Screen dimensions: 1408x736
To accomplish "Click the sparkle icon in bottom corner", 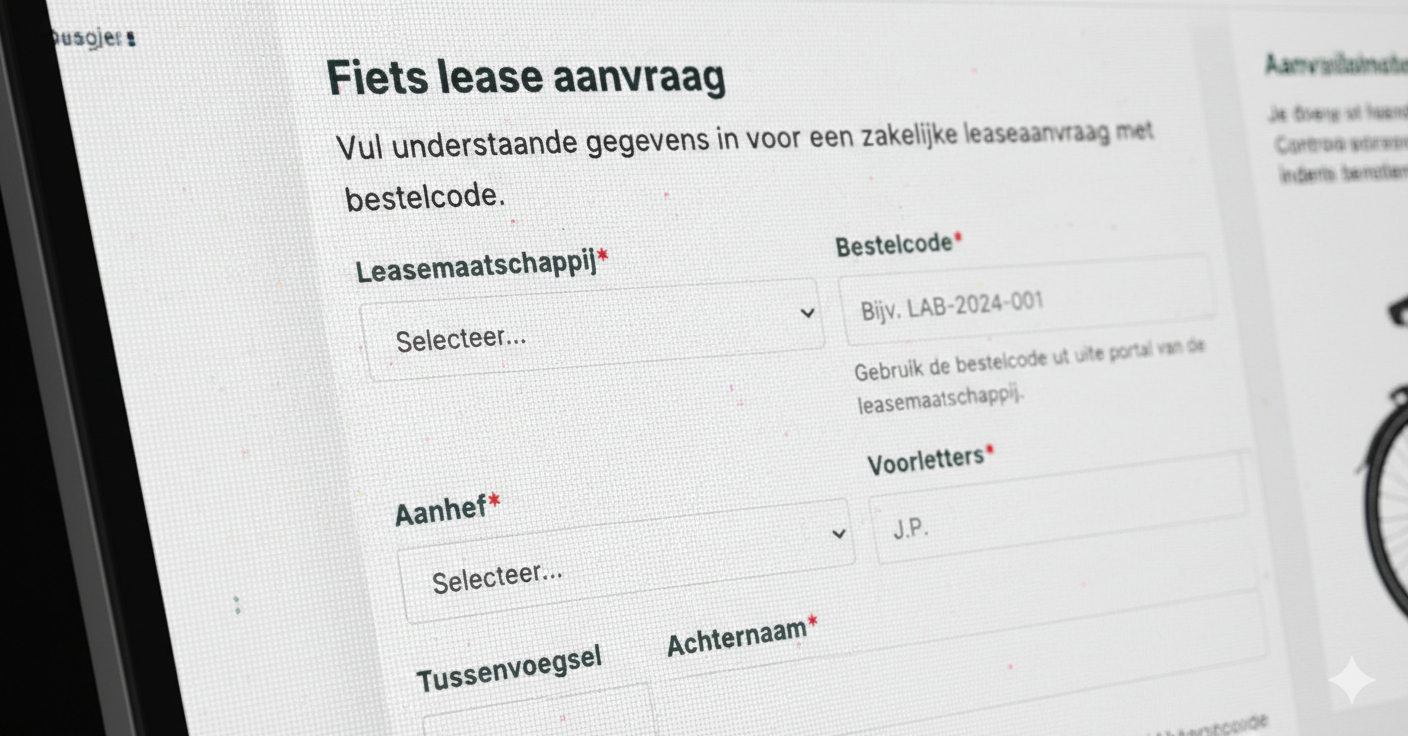I will pos(1351,680).
